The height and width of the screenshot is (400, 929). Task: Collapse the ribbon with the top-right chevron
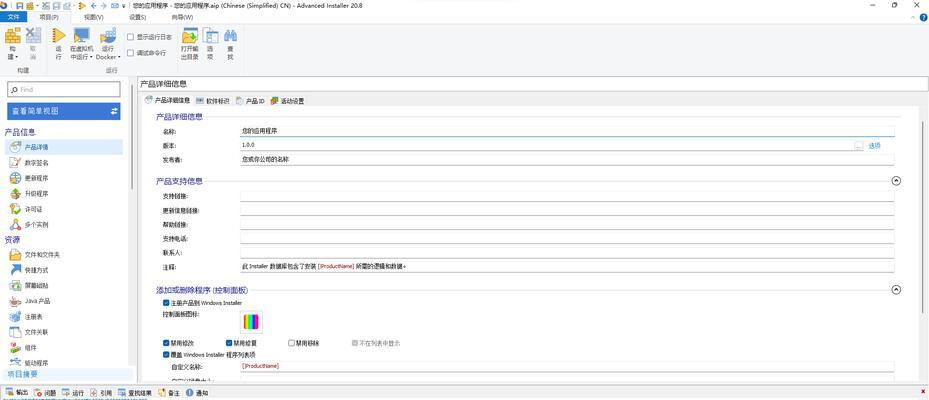[x=912, y=18]
